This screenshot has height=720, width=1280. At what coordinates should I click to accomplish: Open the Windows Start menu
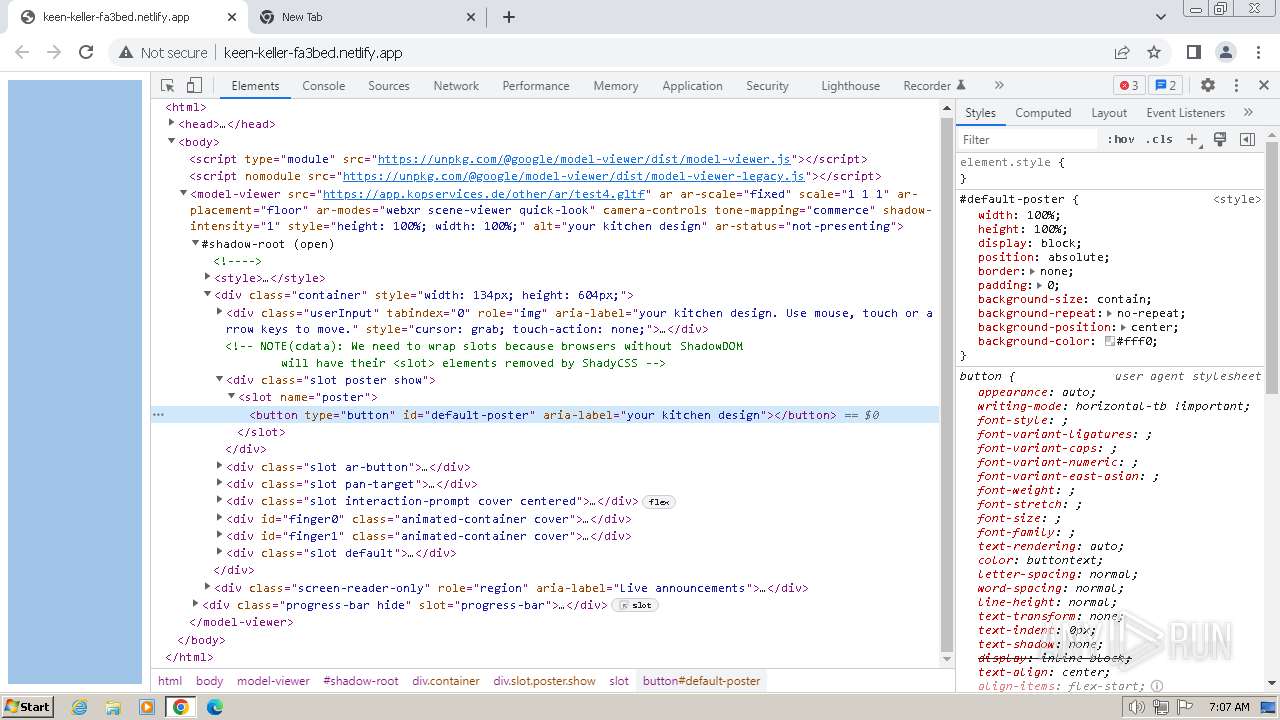pos(28,706)
